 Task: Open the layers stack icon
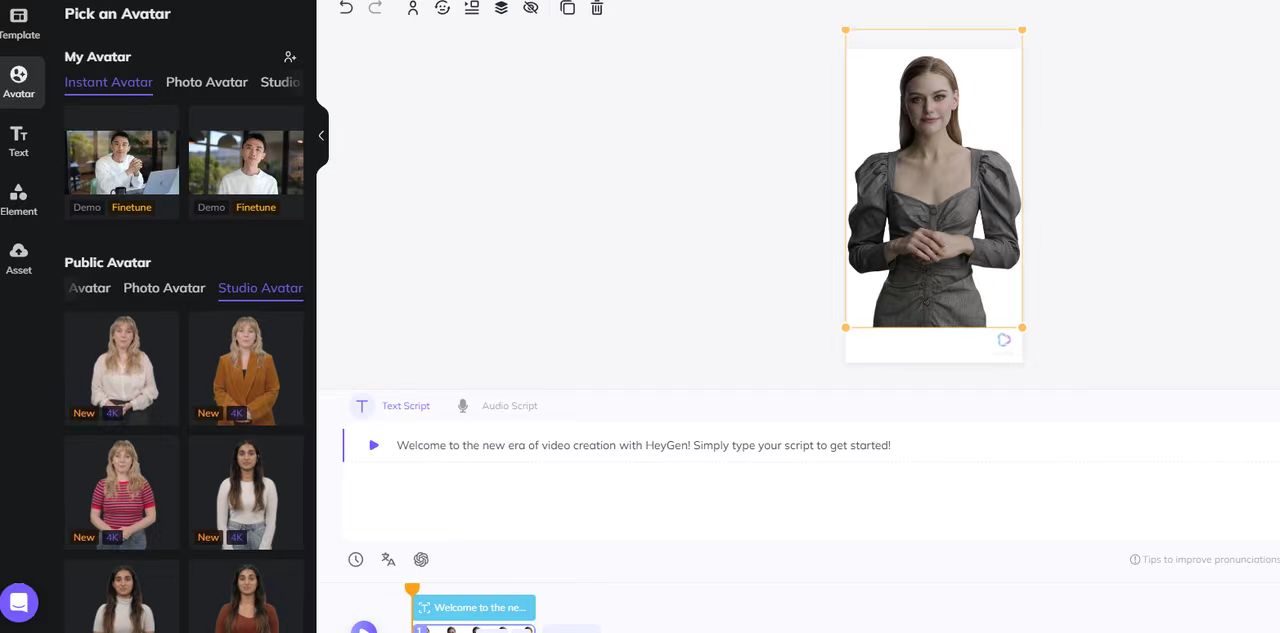[x=501, y=7]
